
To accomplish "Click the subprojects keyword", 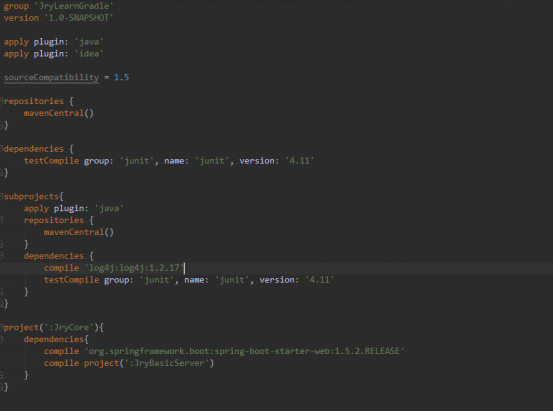I will click(31, 196).
